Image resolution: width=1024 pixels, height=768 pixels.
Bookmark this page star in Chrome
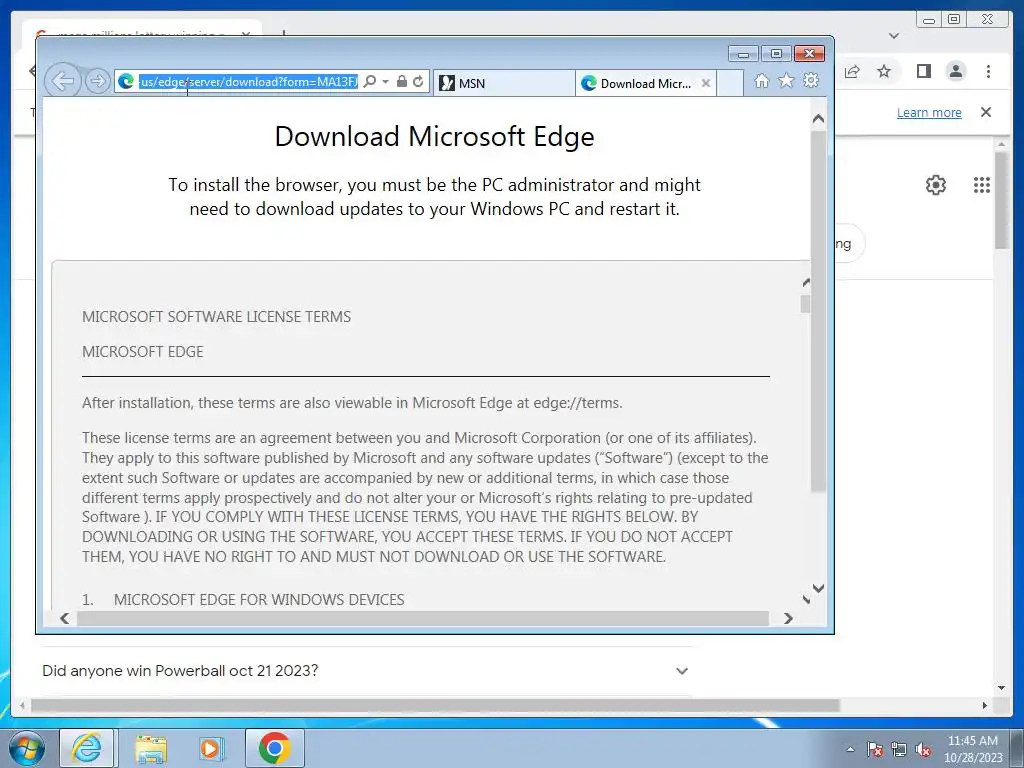[x=884, y=71]
